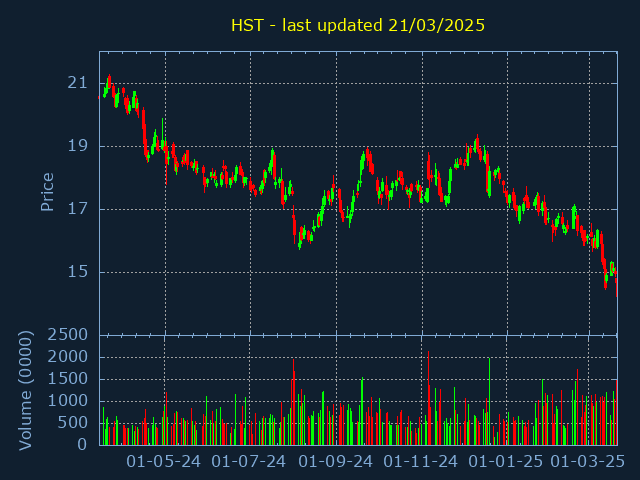Viewport: 640px width, 480px height.
Task: Click date label 01-01-25
Action: [506, 462]
